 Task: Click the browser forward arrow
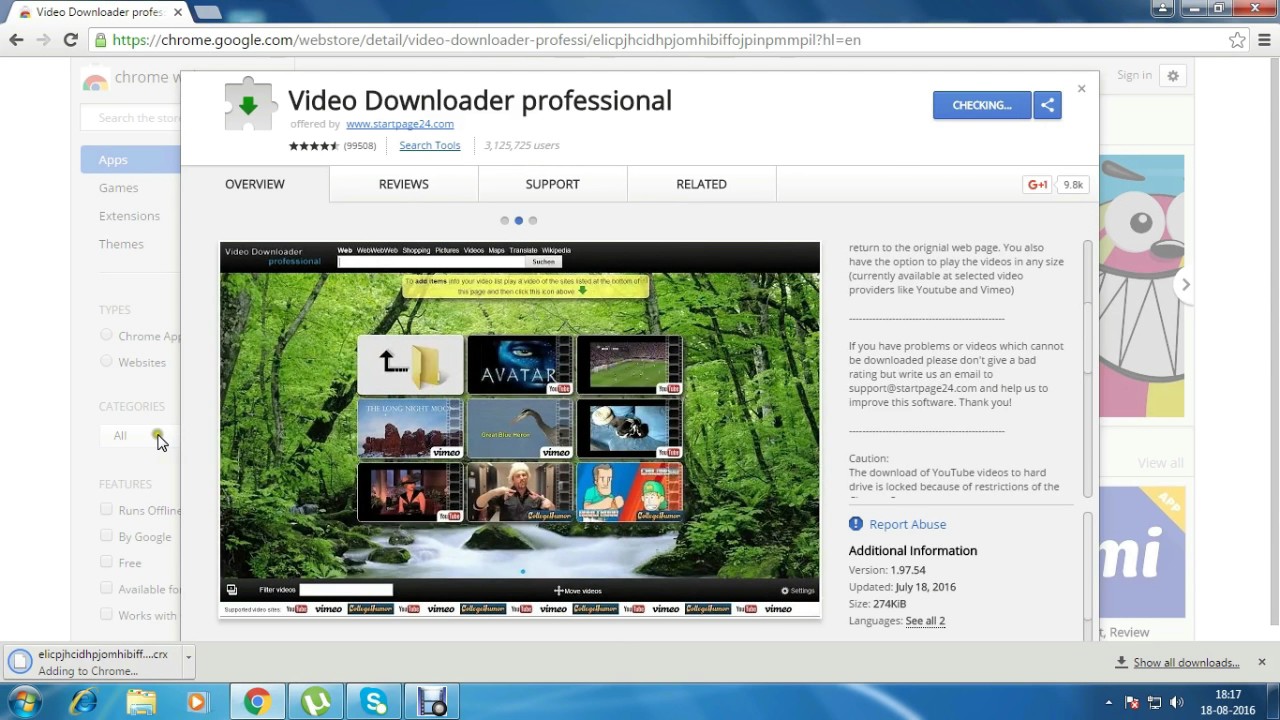point(43,40)
